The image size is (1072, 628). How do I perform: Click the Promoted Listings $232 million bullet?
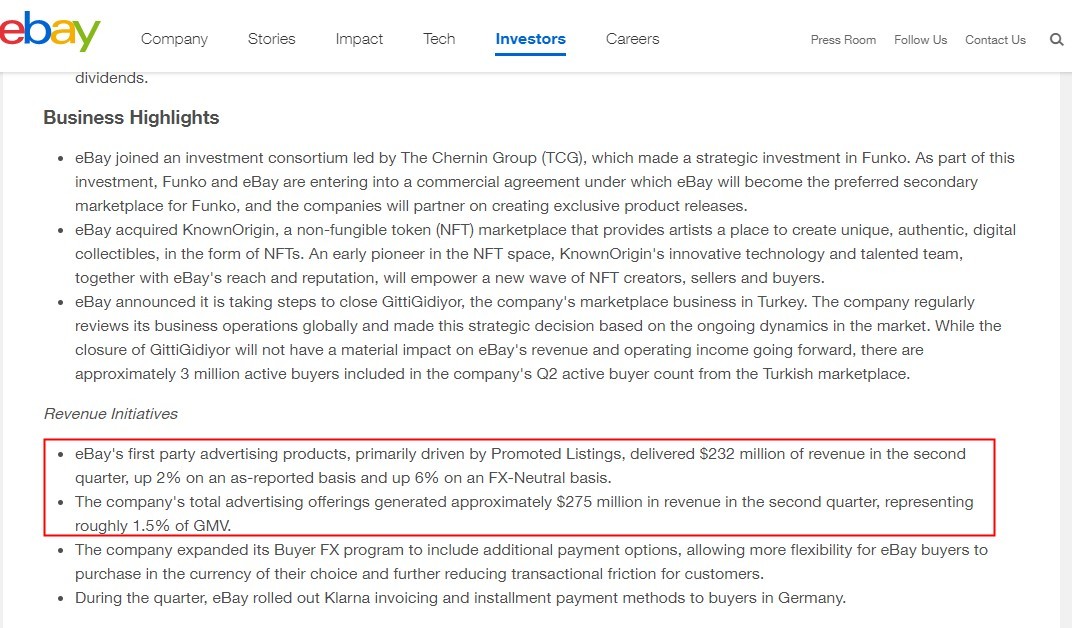pyautogui.click(x=520, y=465)
